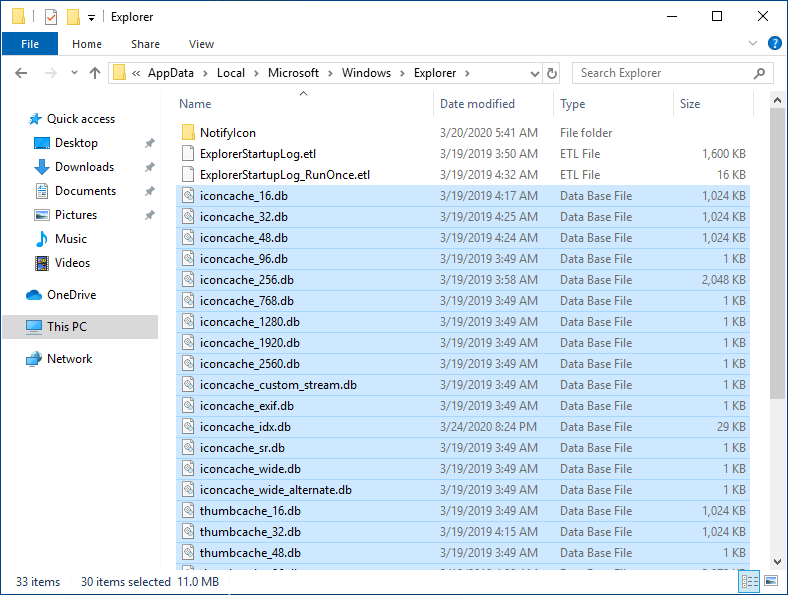Click the 2,048 KB size of iconcache_256.db
This screenshot has width=788, height=595.
coord(724,280)
